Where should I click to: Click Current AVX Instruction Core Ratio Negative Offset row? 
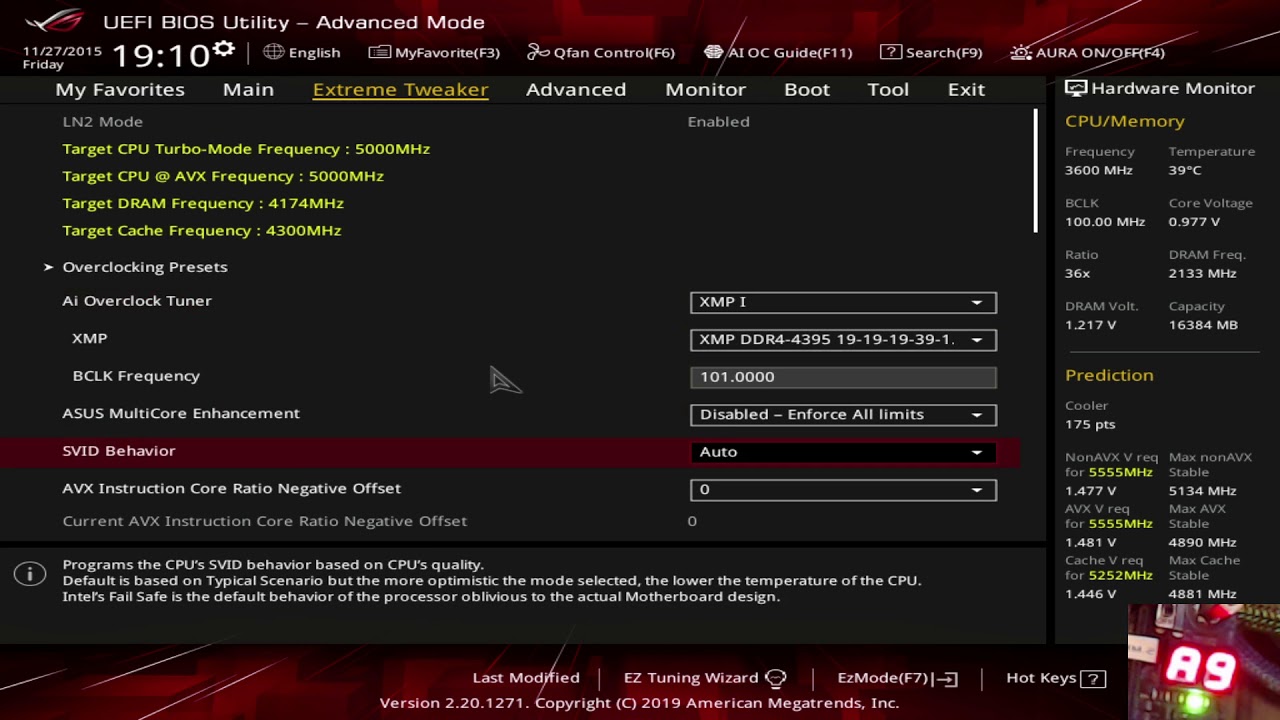point(510,521)
